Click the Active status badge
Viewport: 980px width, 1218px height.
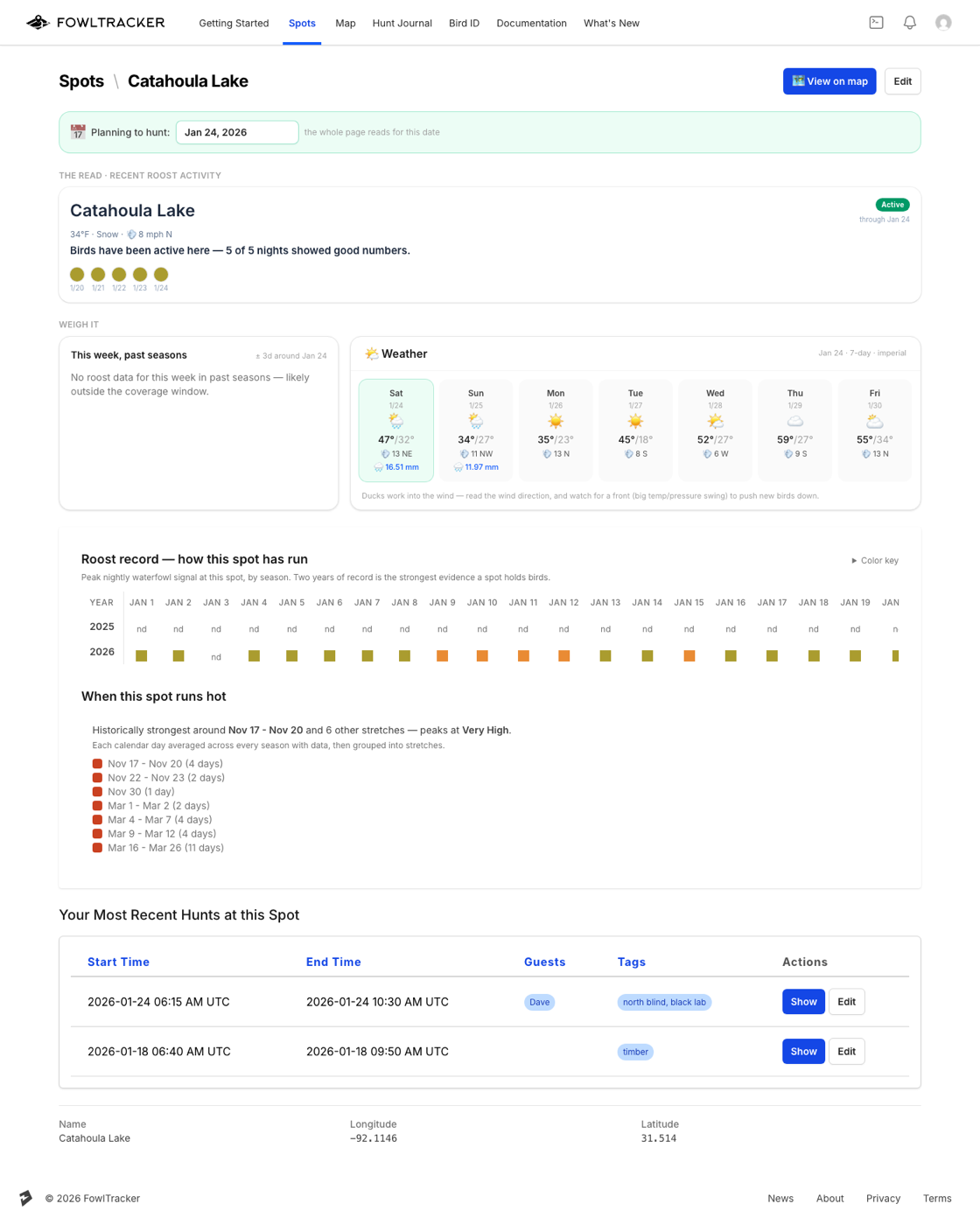tap(892, 205)
